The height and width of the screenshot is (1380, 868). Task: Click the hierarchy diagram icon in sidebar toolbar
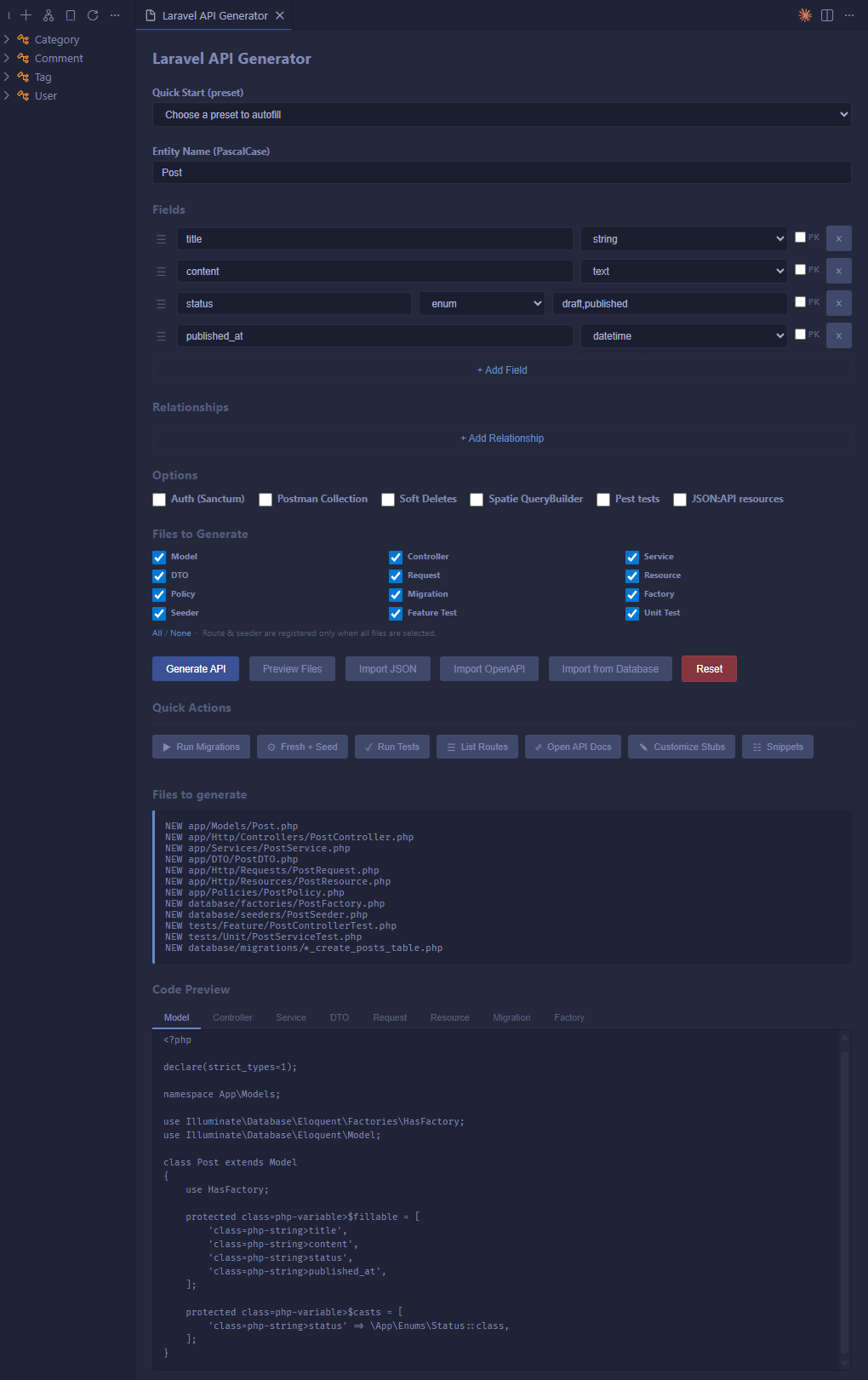click(49, 15)
